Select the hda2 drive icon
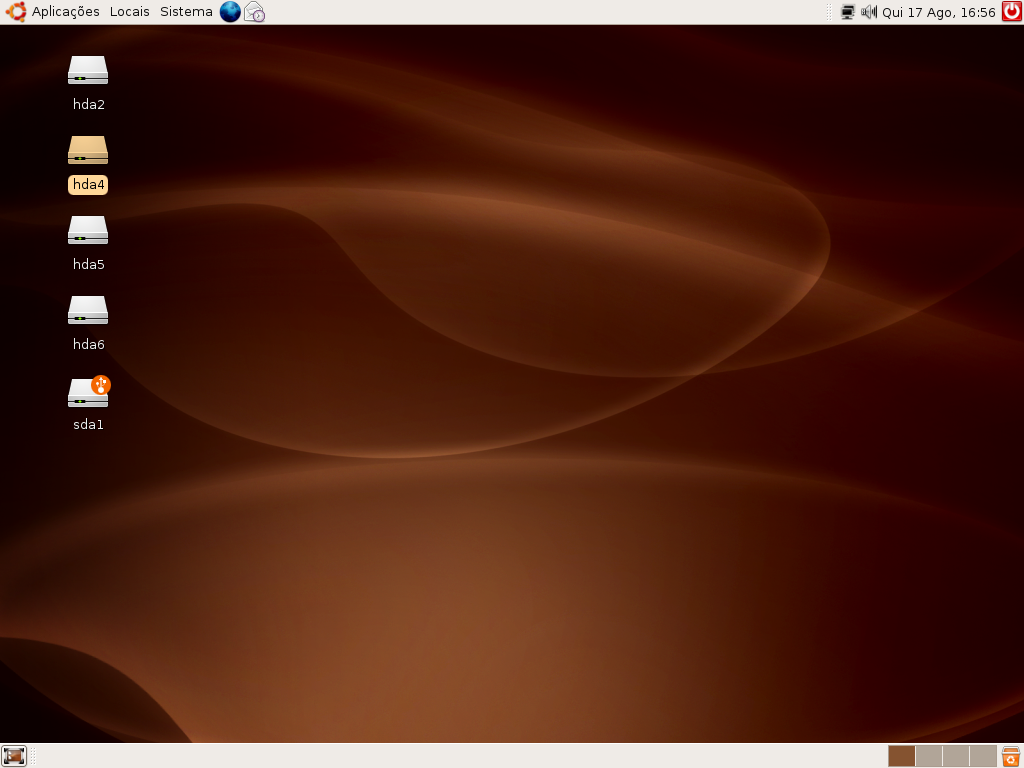This screenshot has height=768, width=1024. coord(88,70)
